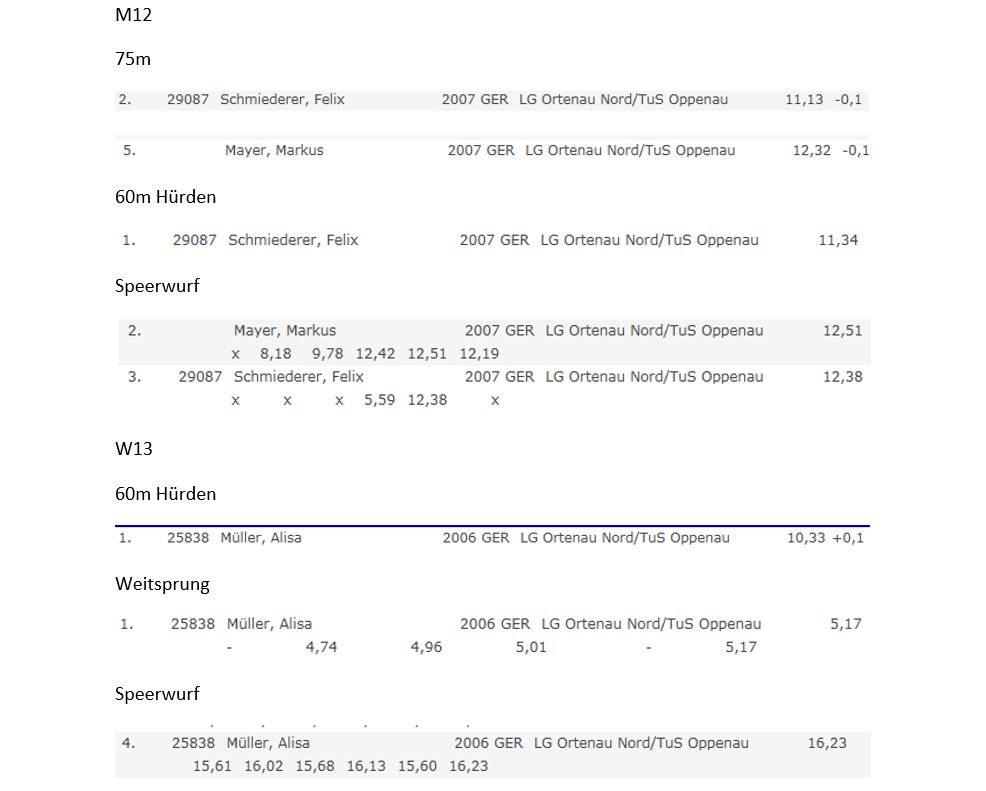Click the W13 age group heading
This screenshot has height=791, width=986.
[x=134, y=449]
